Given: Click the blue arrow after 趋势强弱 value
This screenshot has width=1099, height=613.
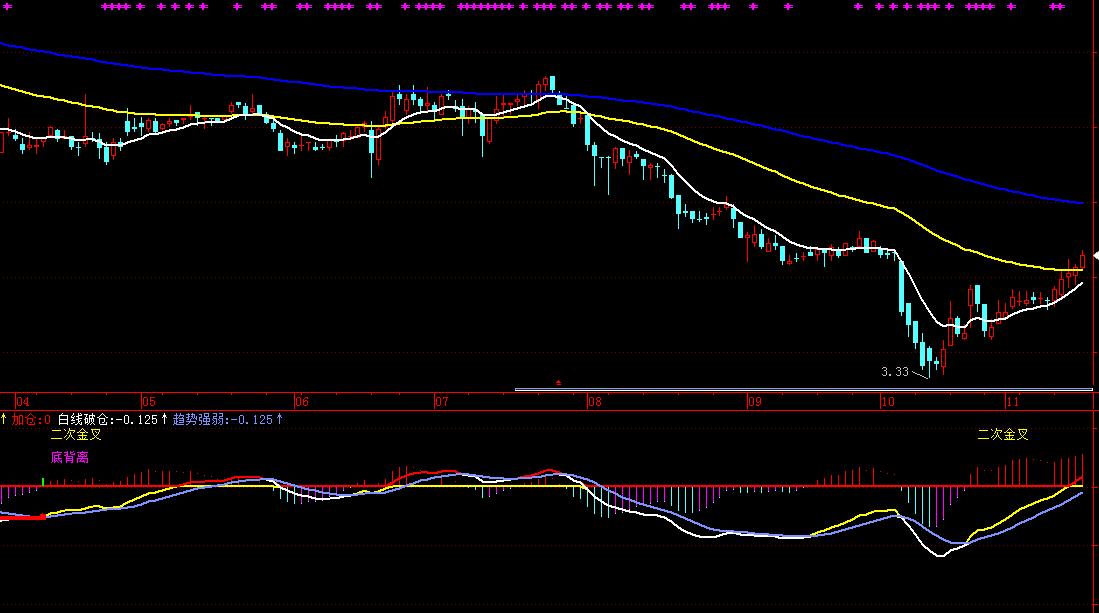Looking at the screenshot, I should click(x=279, y=420).
